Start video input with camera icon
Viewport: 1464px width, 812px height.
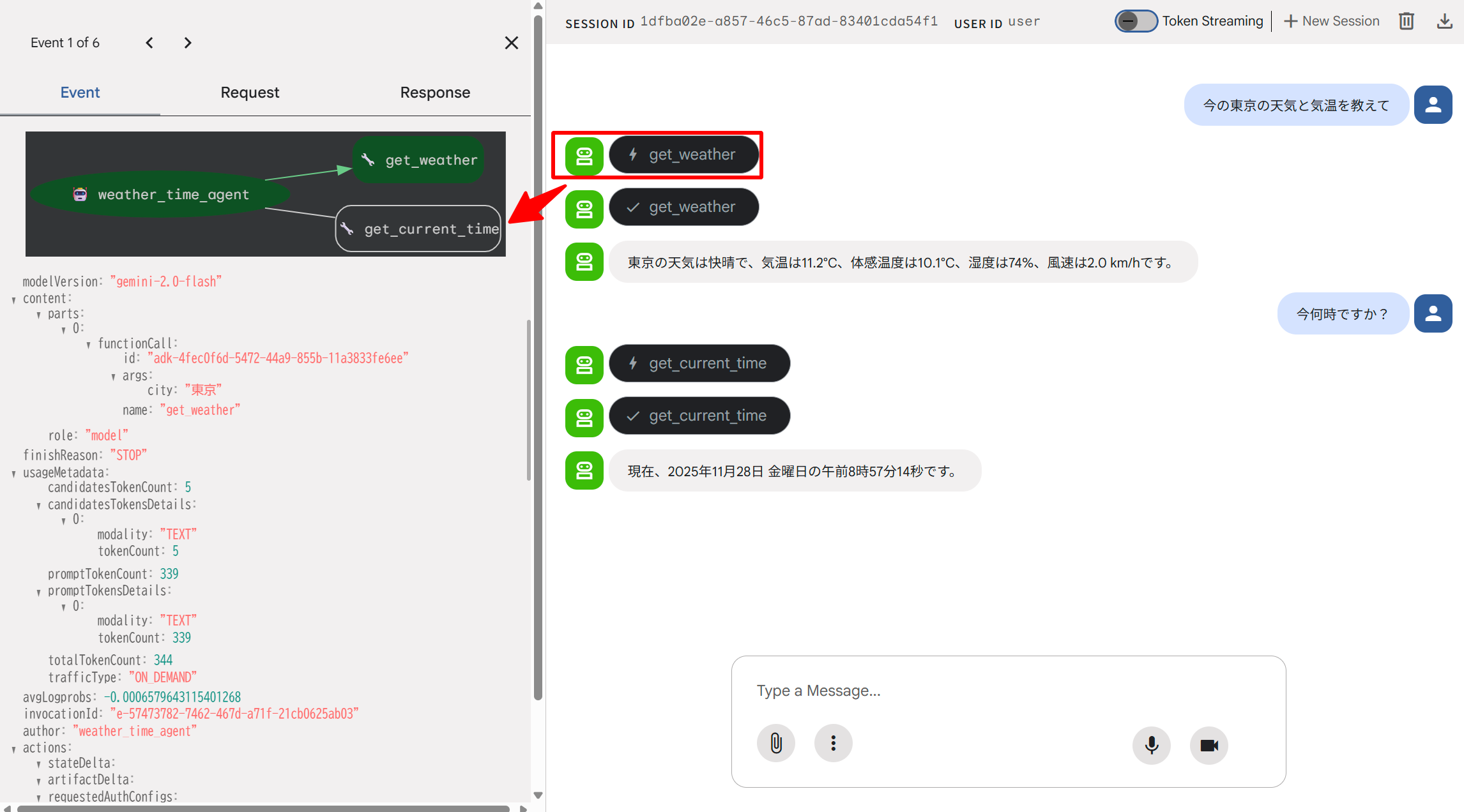tap(1208, 745)
